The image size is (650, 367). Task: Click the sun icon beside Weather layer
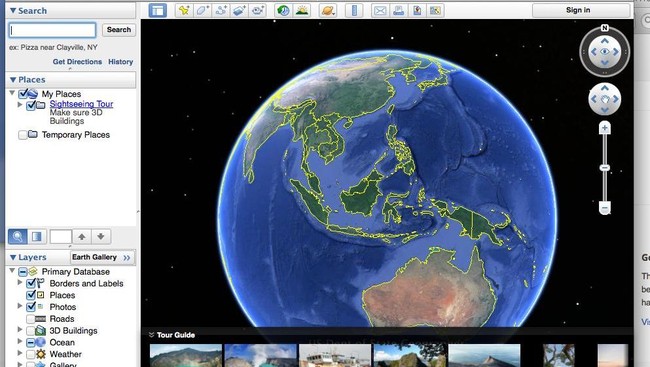pyautogui.click(x=41, y=354)
